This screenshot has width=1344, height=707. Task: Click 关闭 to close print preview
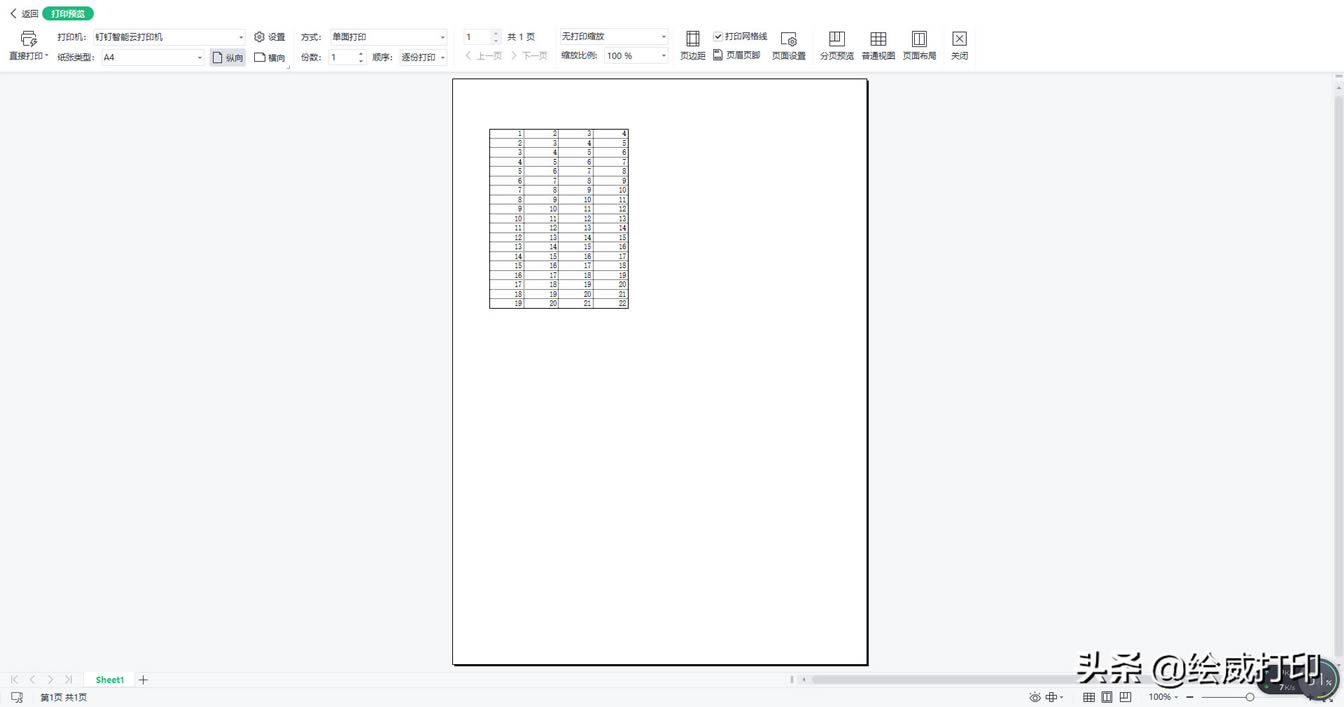[959, 45]
